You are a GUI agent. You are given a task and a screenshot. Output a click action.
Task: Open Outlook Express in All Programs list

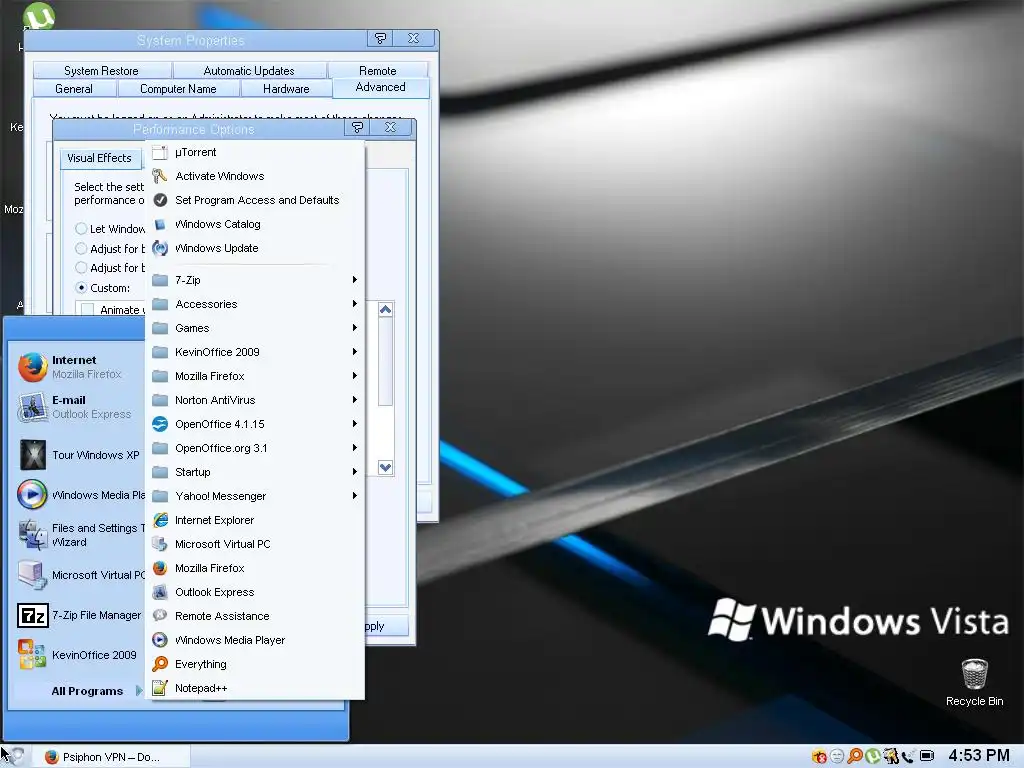[255, 592]
